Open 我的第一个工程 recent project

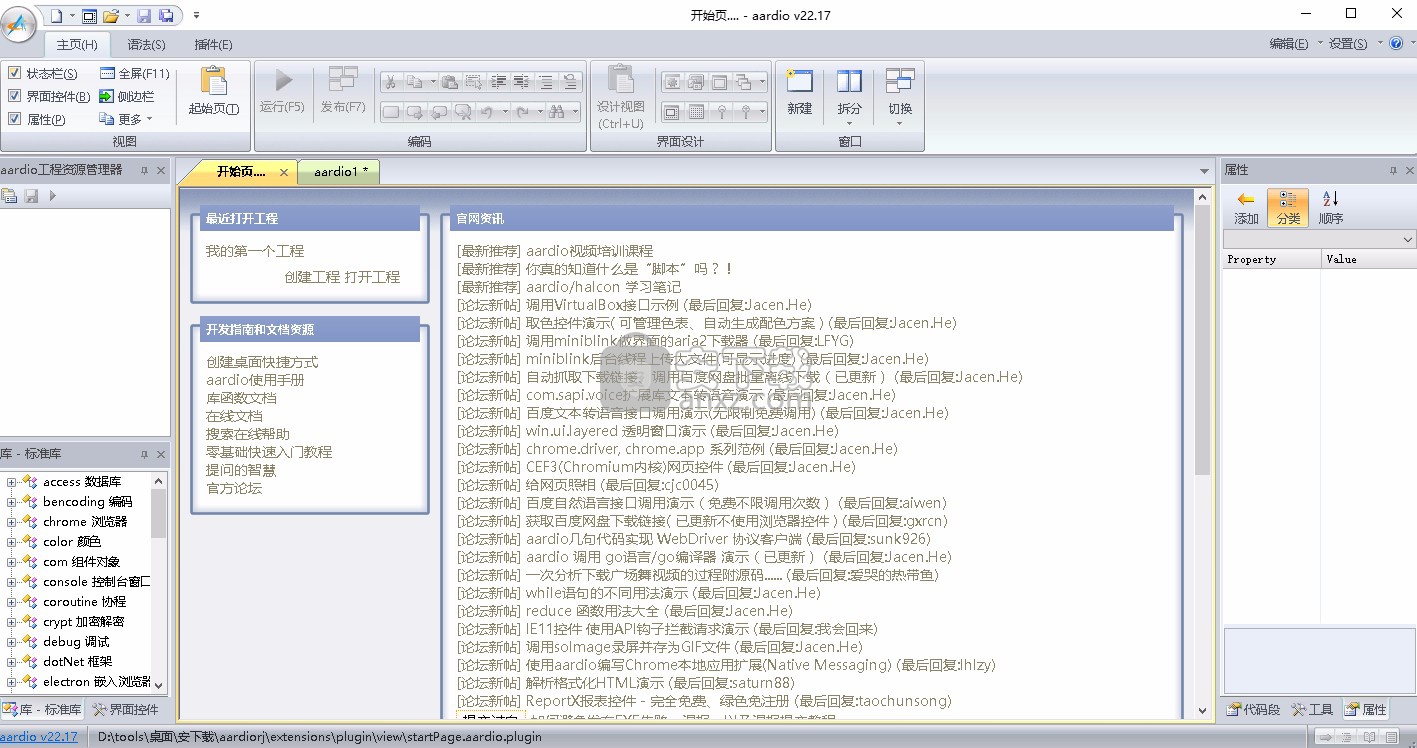255,251
